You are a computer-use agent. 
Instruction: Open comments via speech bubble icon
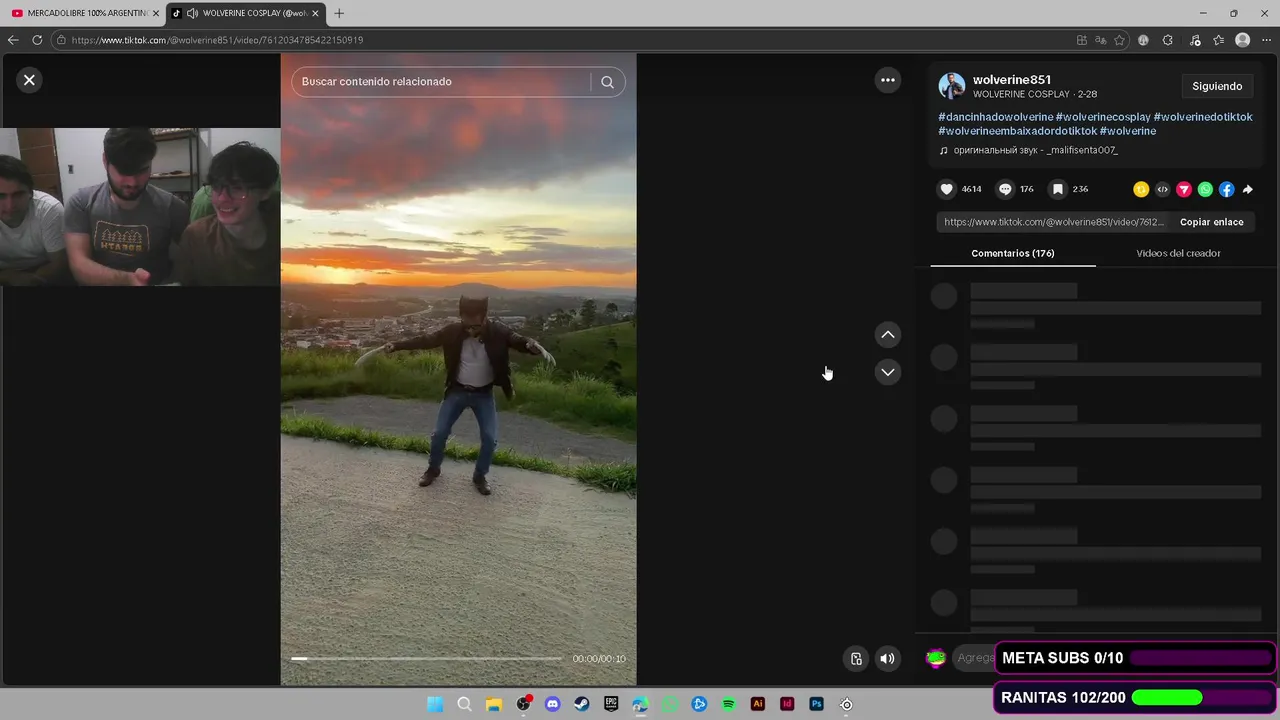[x=1005, y=189]
